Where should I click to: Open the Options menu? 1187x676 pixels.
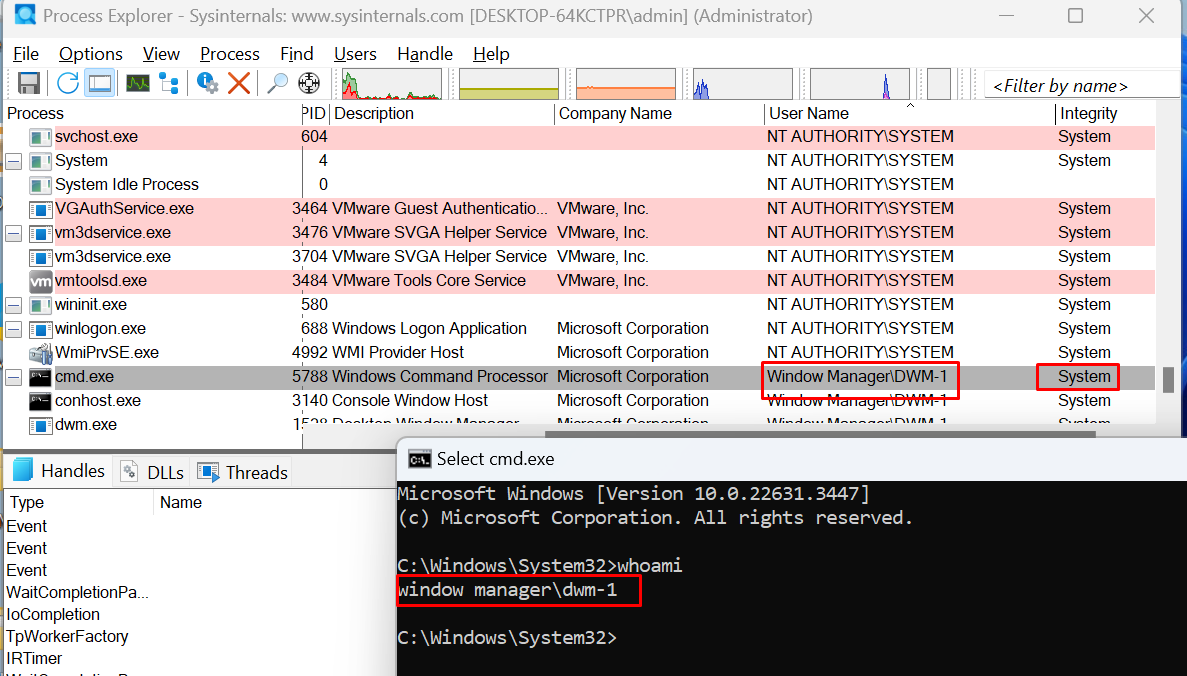pyautogui.click(x=91, y=54)
